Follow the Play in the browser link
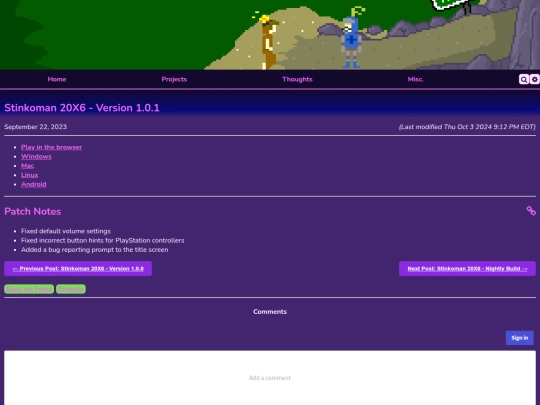Image resolution: width=540 pixels, height=405 pixels. click(x=51, y=147)
